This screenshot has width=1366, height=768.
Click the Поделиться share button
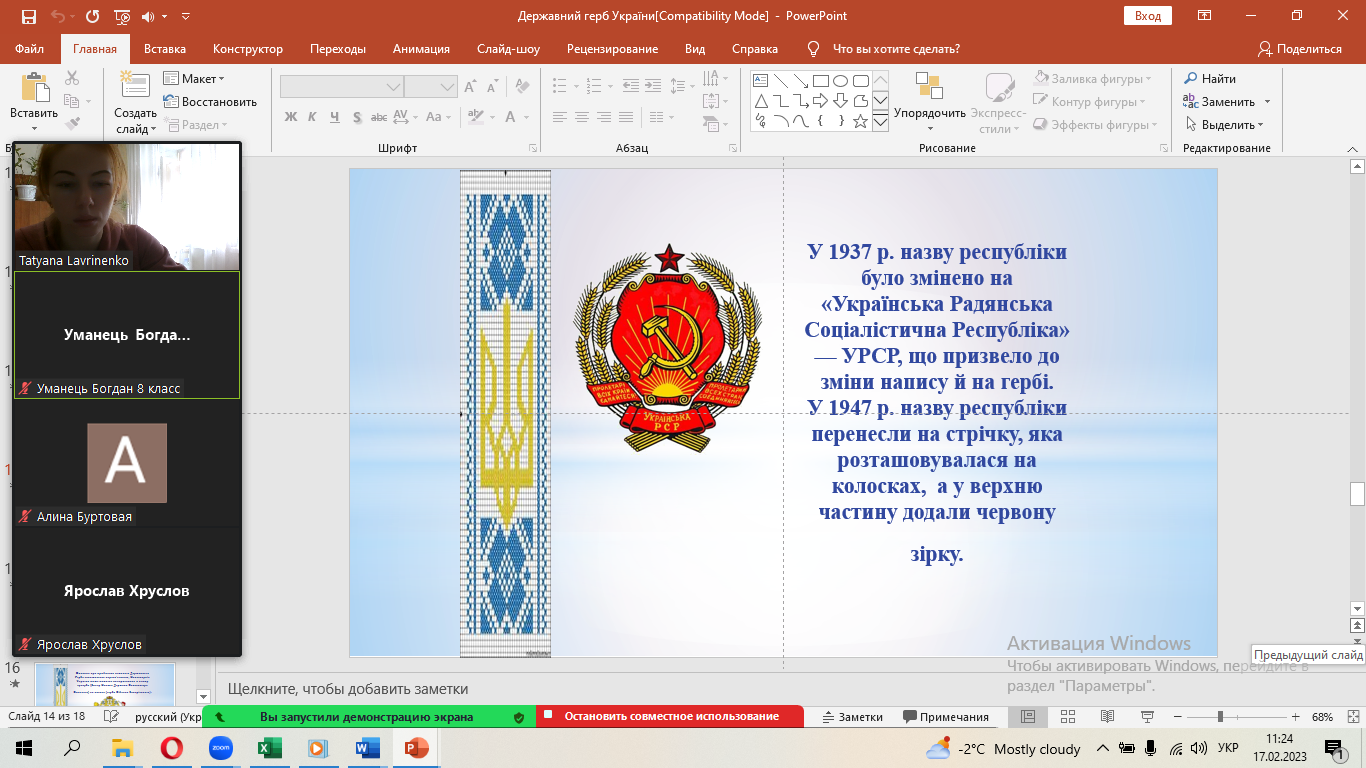pyautogui.click(x=1300, y=49)
